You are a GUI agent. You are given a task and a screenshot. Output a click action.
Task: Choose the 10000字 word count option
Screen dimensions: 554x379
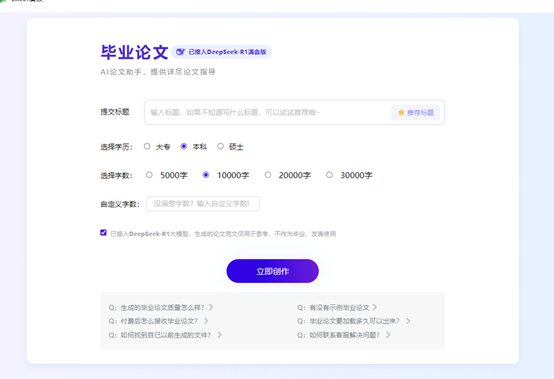click(x=206, y=175)
